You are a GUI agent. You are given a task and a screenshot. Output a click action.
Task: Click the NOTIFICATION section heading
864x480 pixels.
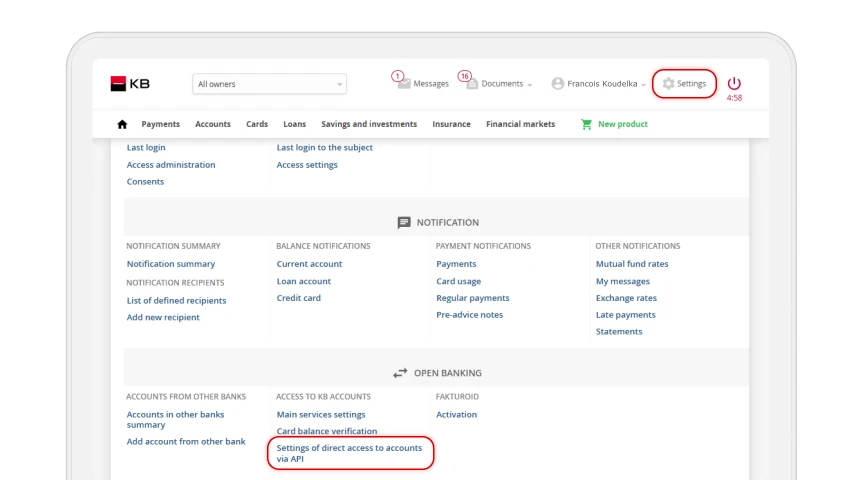(x=447, y=222)
